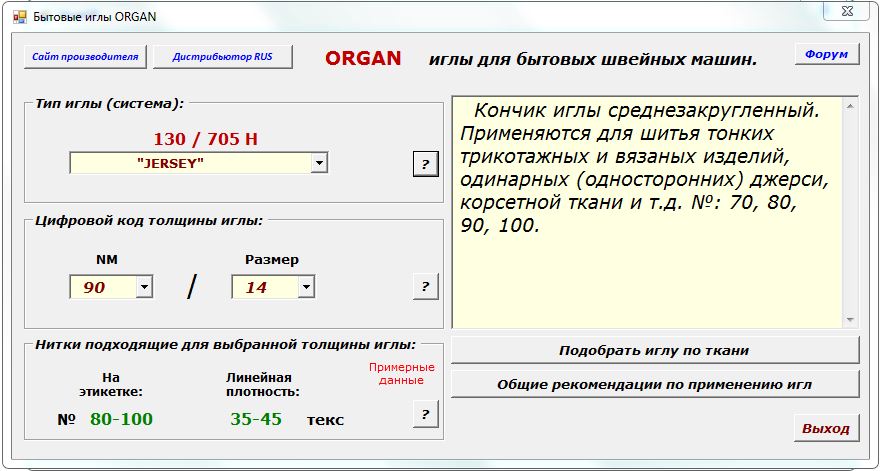The width and height of the screenshot is (880, 471).
Task: Click the application icon in the title bar
Action: 20,16
